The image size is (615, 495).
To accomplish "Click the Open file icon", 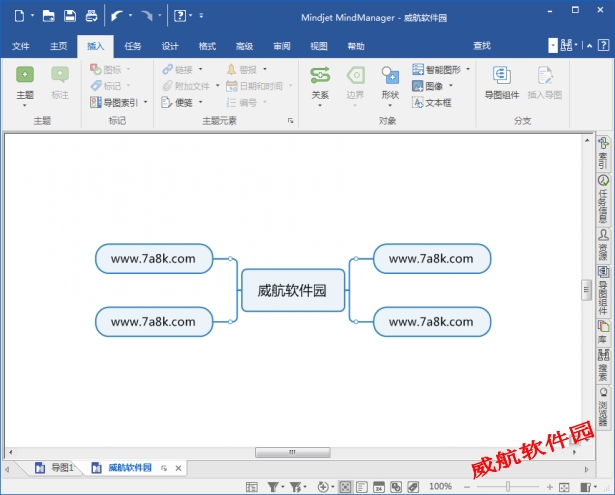I will pos(49,16).
